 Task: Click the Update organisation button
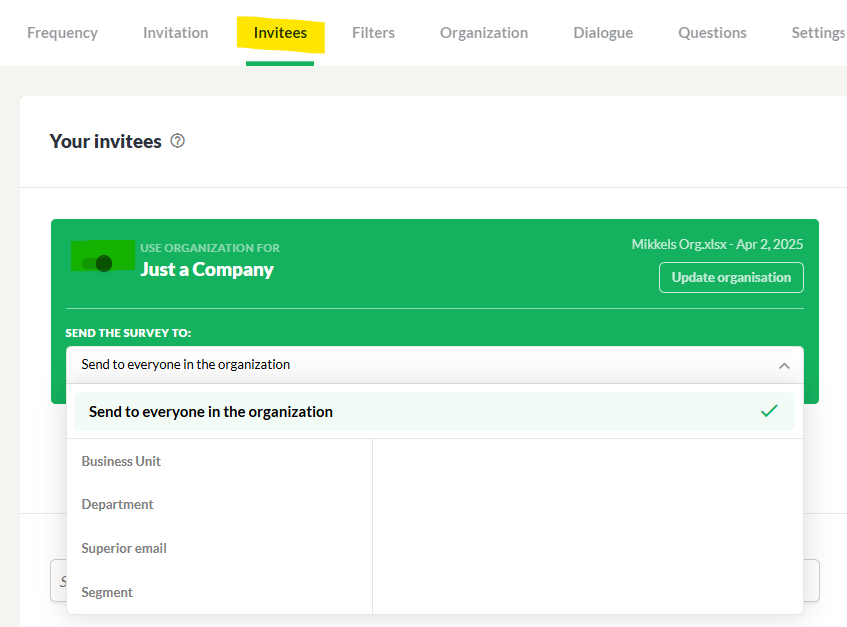[x=731, y=278]
